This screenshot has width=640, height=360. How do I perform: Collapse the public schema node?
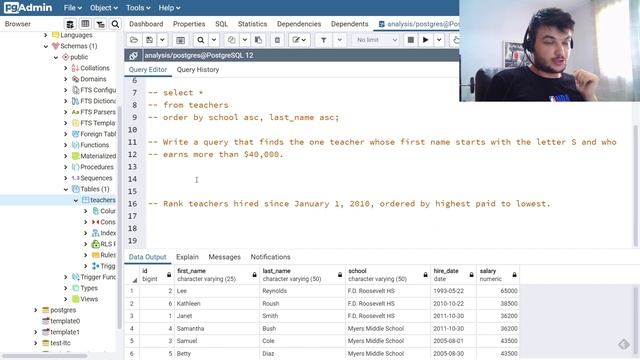coord(56,57)
